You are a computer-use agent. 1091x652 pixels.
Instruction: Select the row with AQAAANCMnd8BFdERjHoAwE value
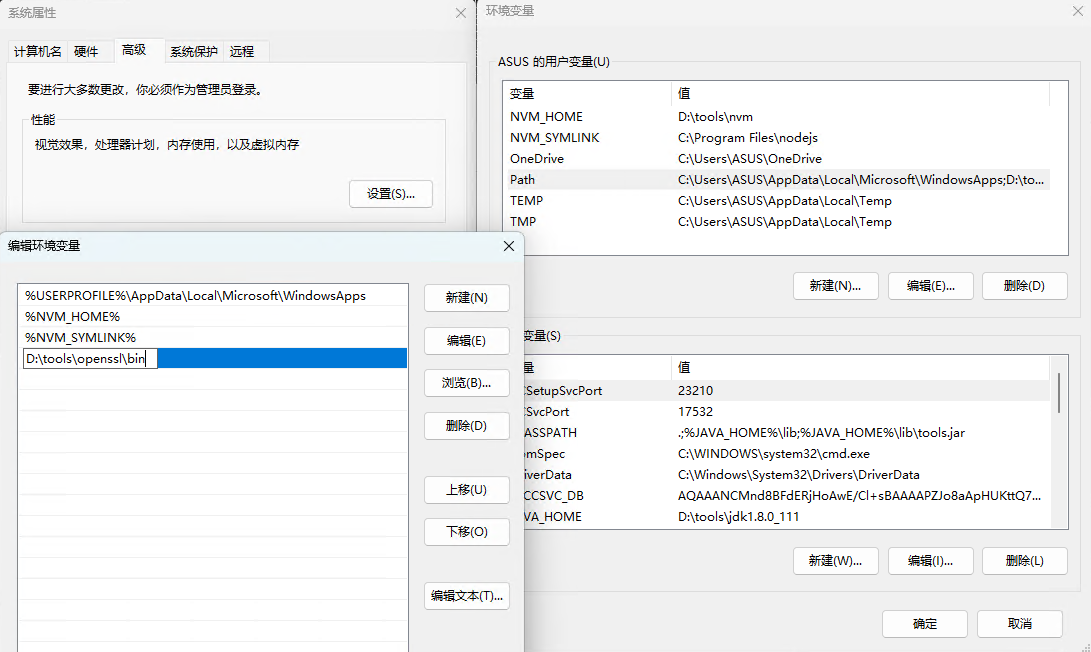[x=786, y=495]
